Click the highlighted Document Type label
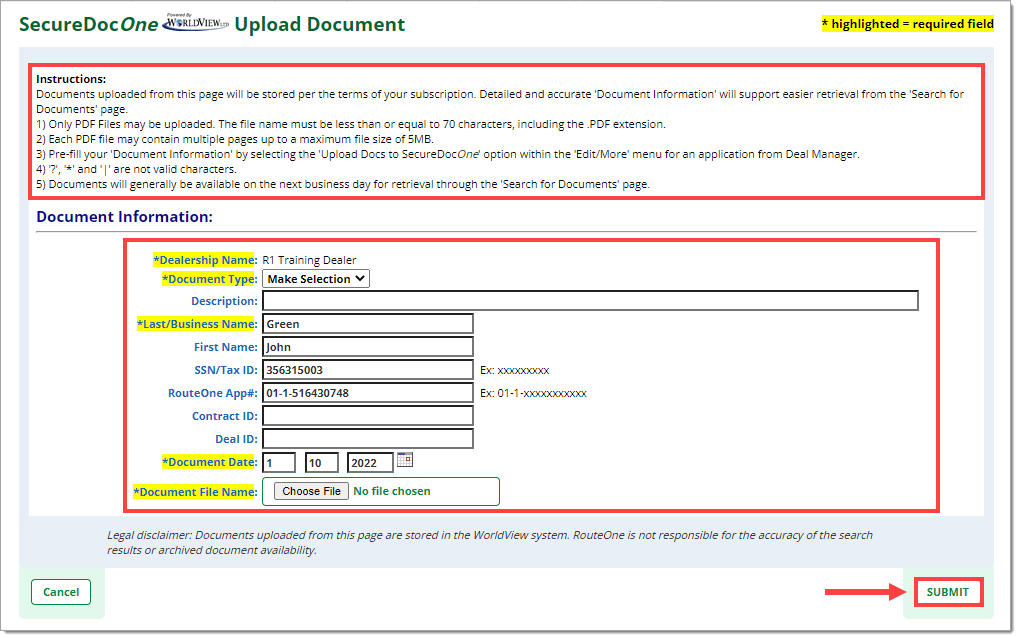Screen dimensions: 1018x638 pos(209,279)
